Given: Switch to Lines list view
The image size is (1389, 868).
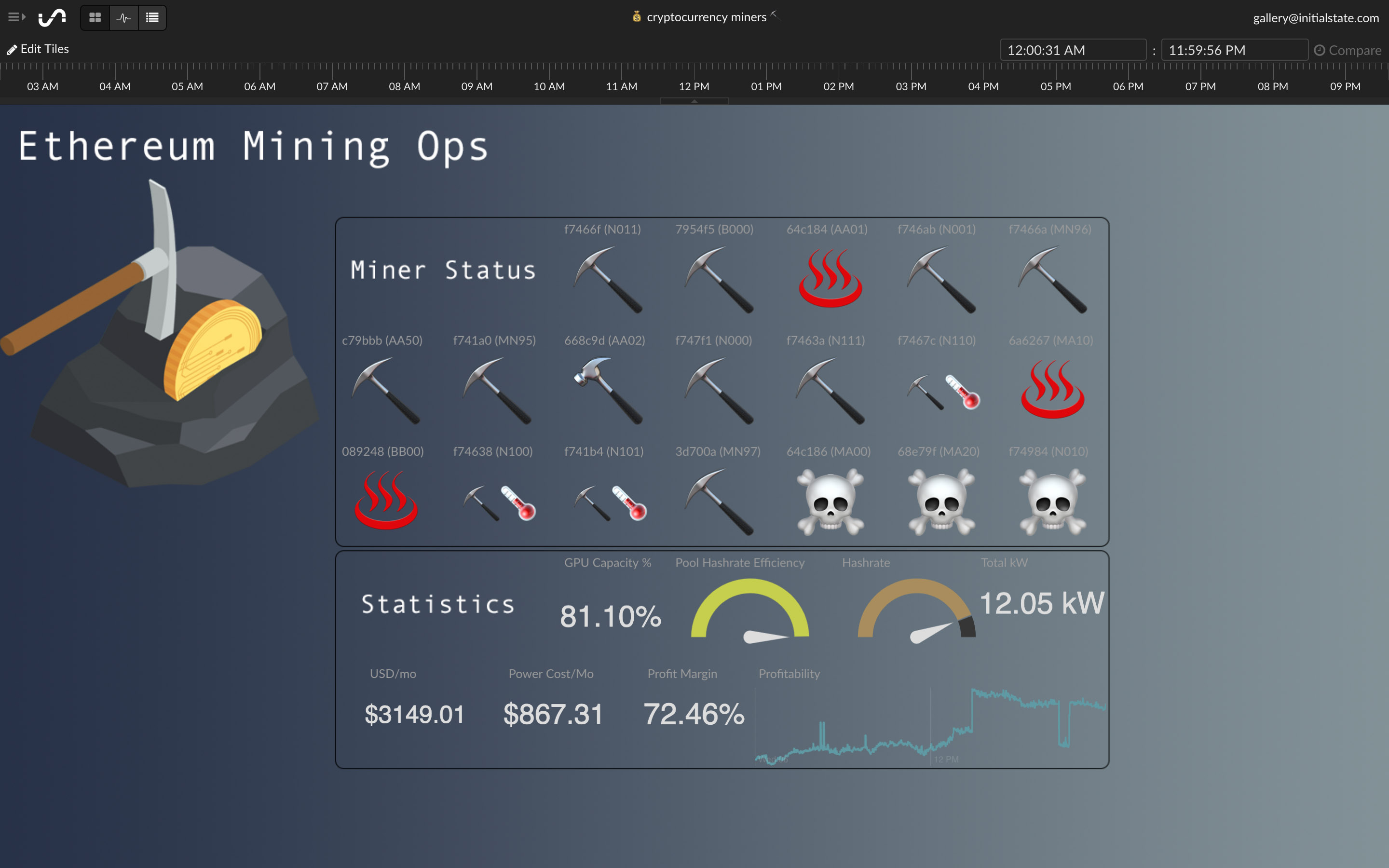Looking at the screenshot, I should click(152, 18).
